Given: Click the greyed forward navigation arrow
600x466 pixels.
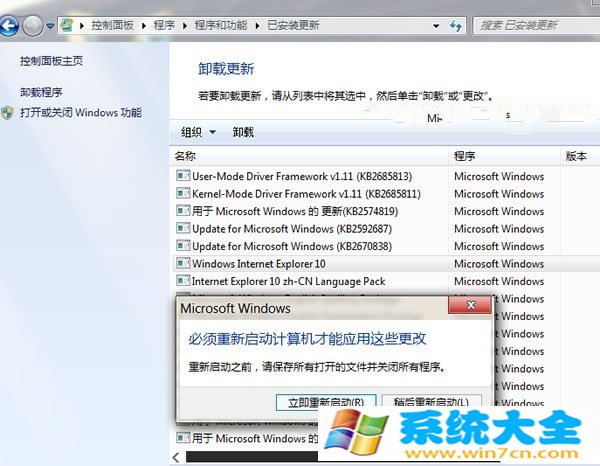Looking at the screenshot, I should [x=33, y=26].
